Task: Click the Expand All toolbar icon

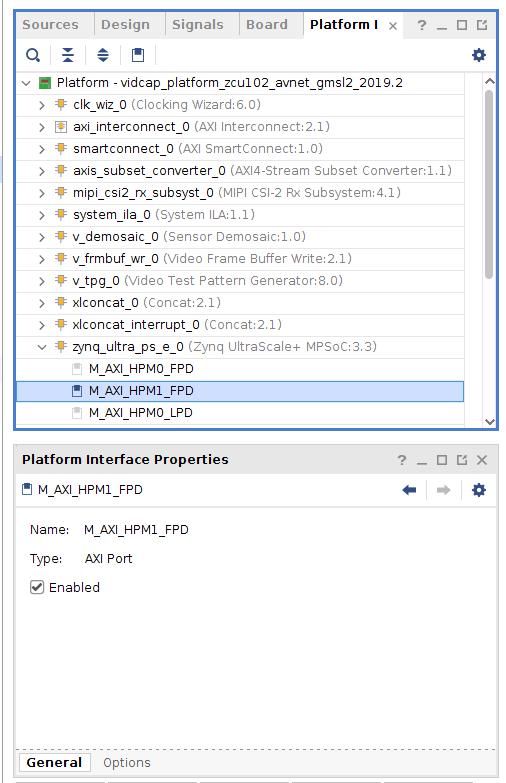Action: [x=102, y=55]
